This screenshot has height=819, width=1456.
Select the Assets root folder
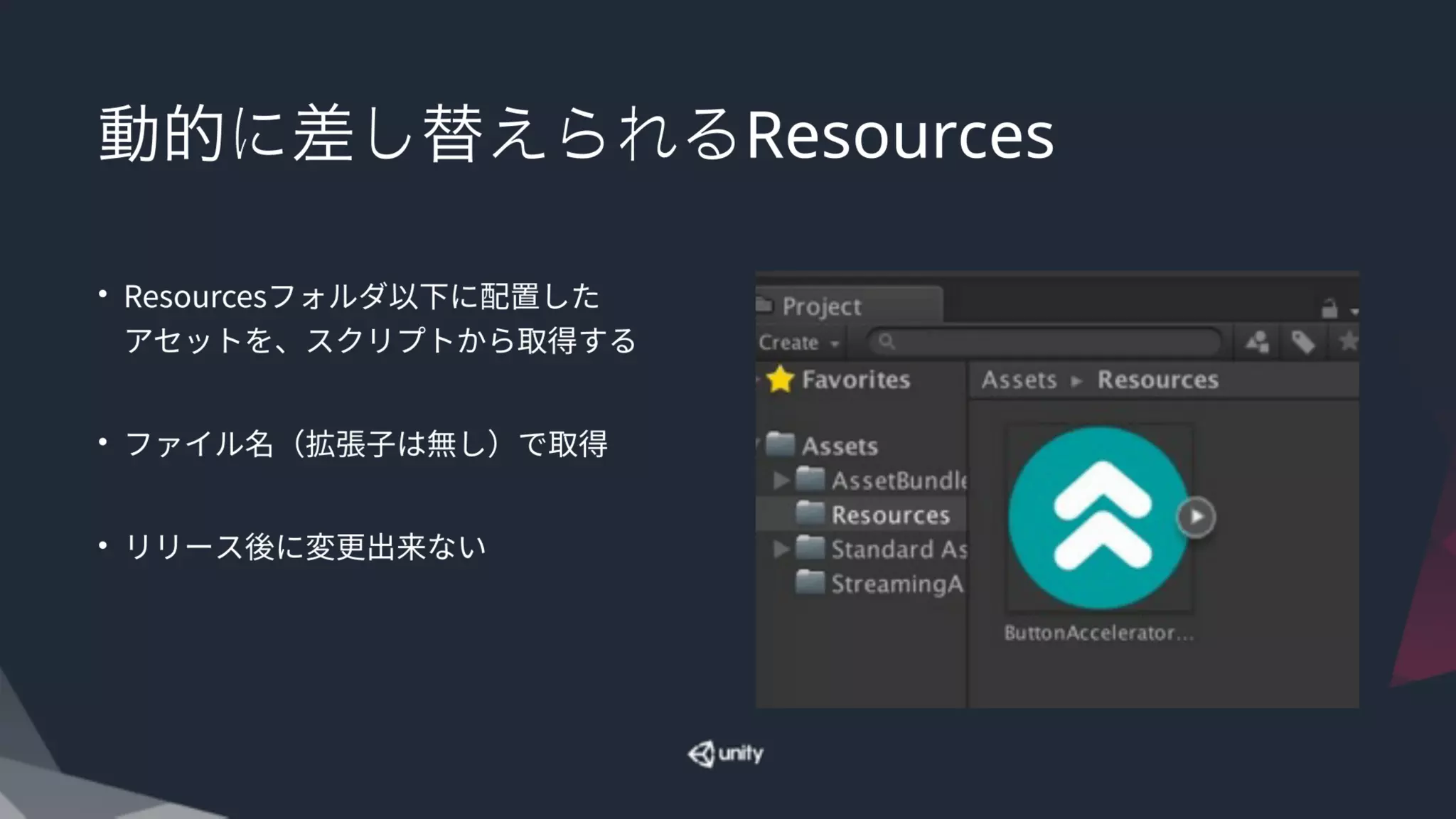[x=840, y=446]
